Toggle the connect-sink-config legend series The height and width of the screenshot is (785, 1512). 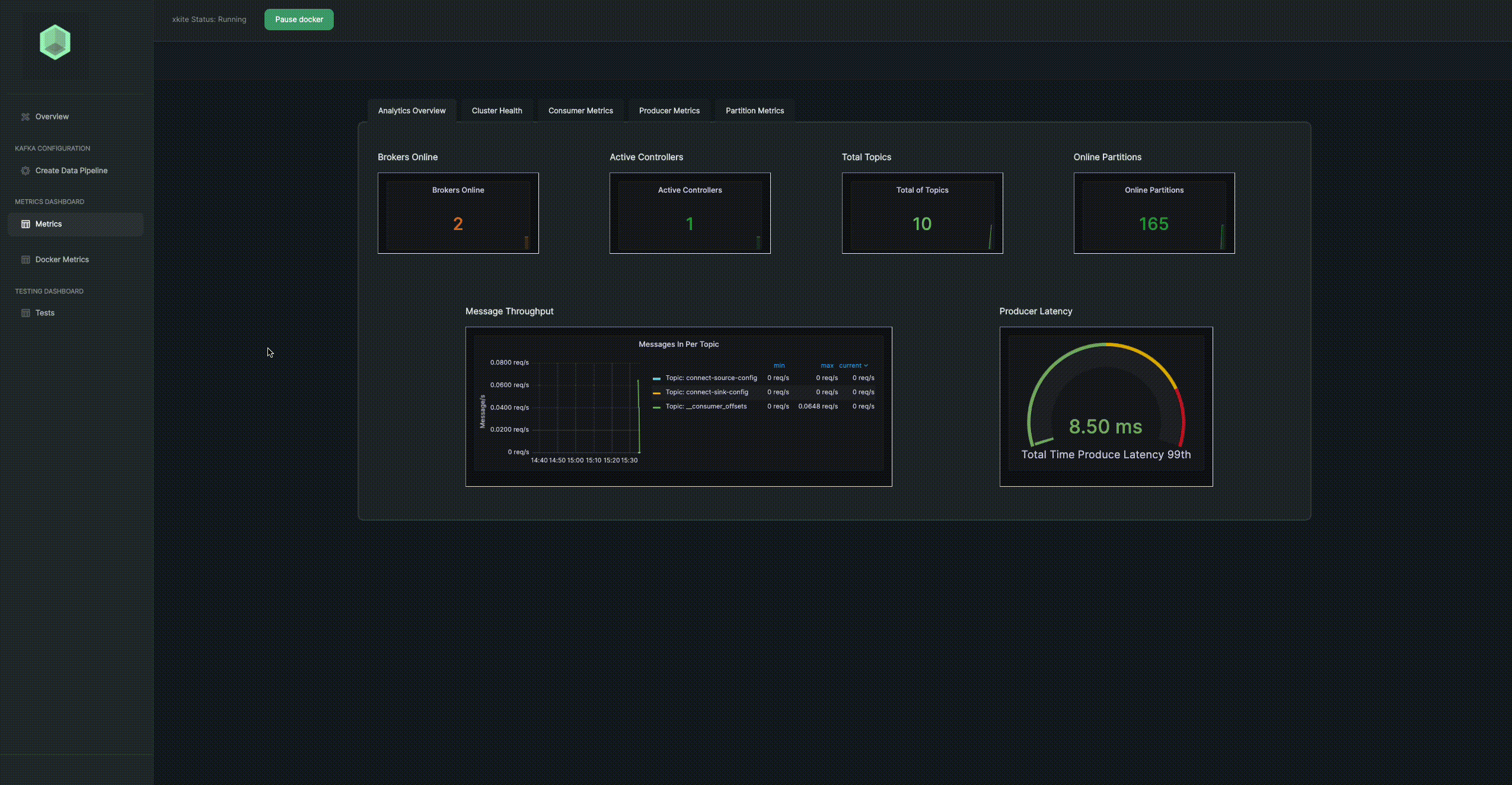(x=706, y=392)
